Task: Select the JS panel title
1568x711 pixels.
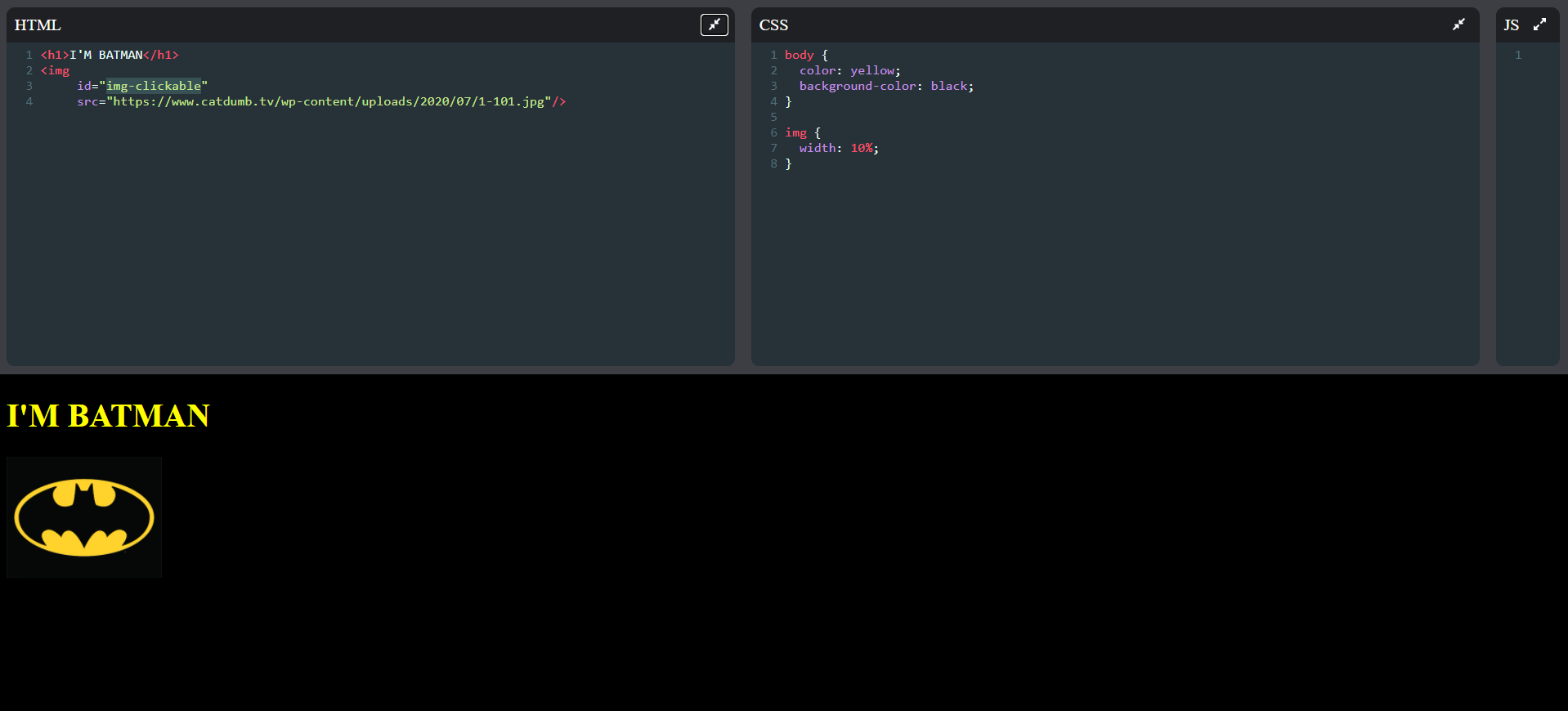Action: tap(1511, 25)
